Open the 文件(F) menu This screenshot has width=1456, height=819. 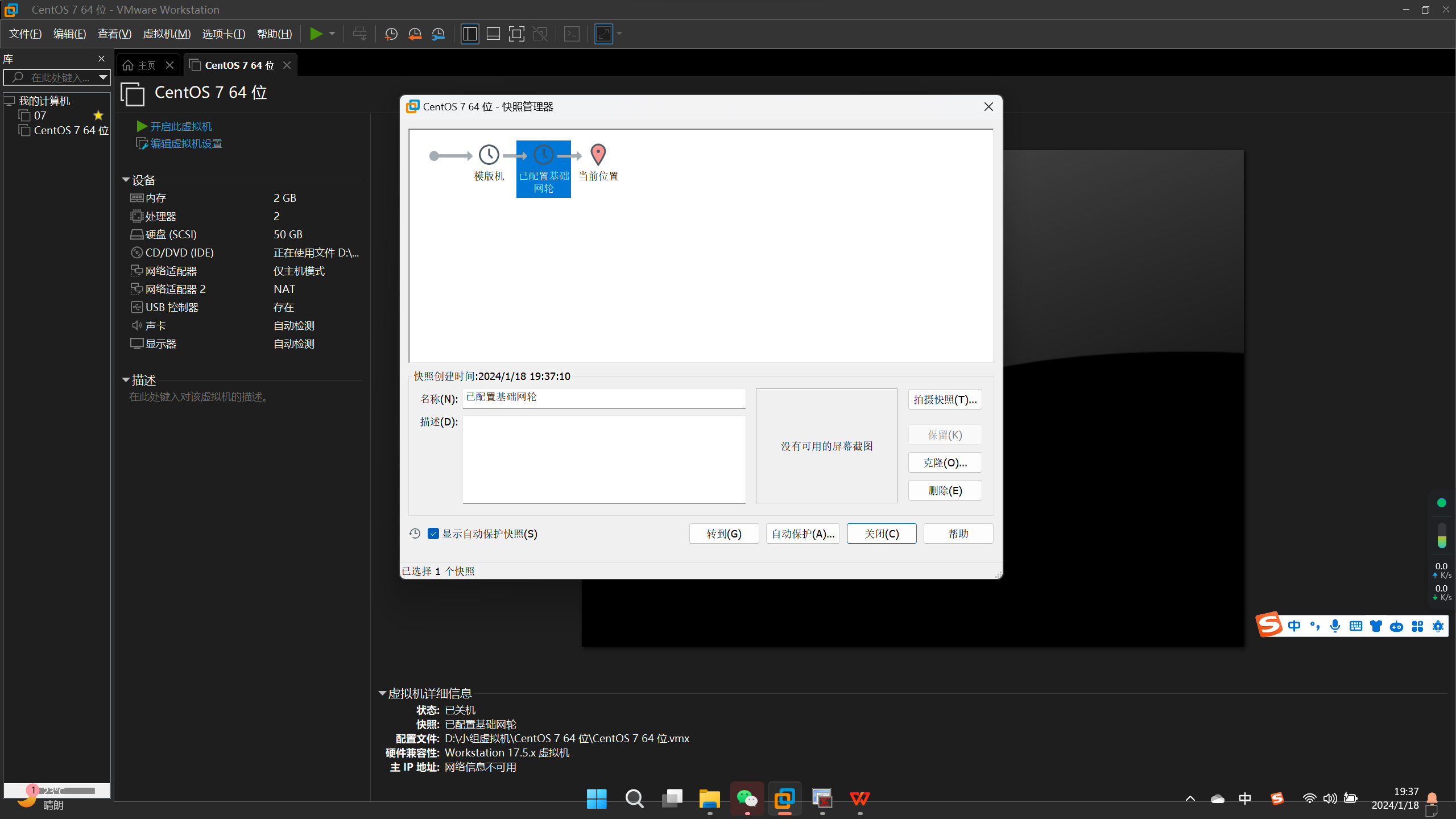tap(25, 34)
